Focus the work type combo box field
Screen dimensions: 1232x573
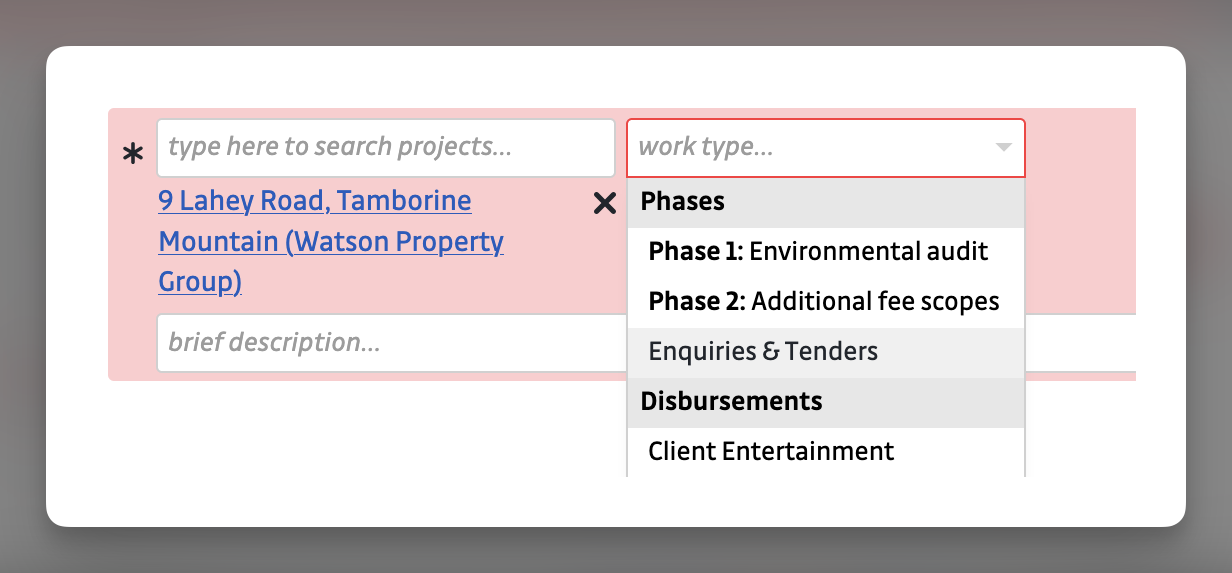(810, 148)
